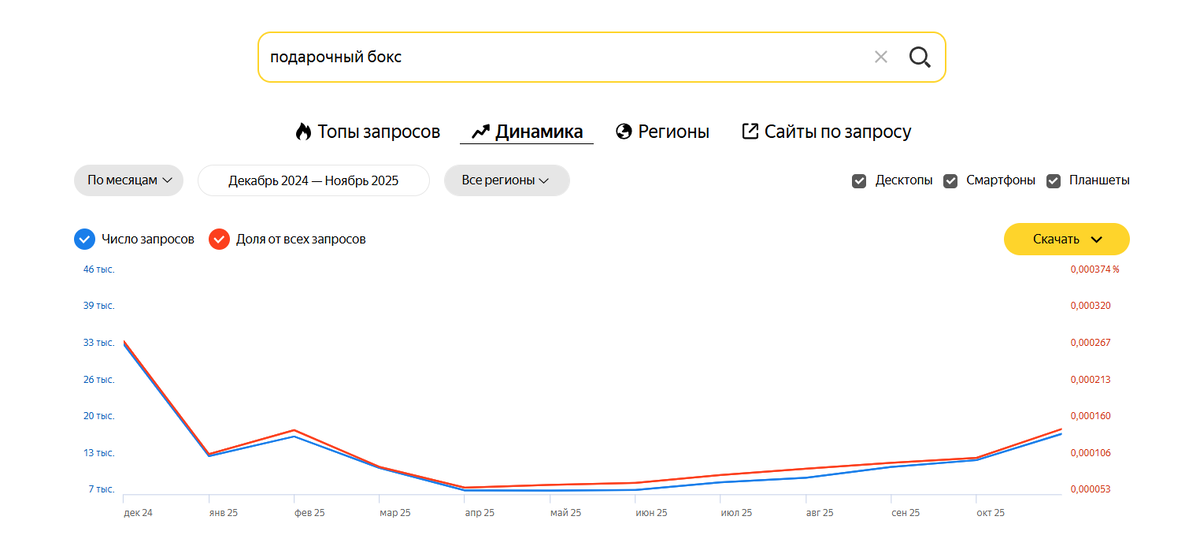Image resolution: width=1200 pixels, height=535 pixels.
Task: Click the chart point at фев 25
Action: [x=294, y=433]
